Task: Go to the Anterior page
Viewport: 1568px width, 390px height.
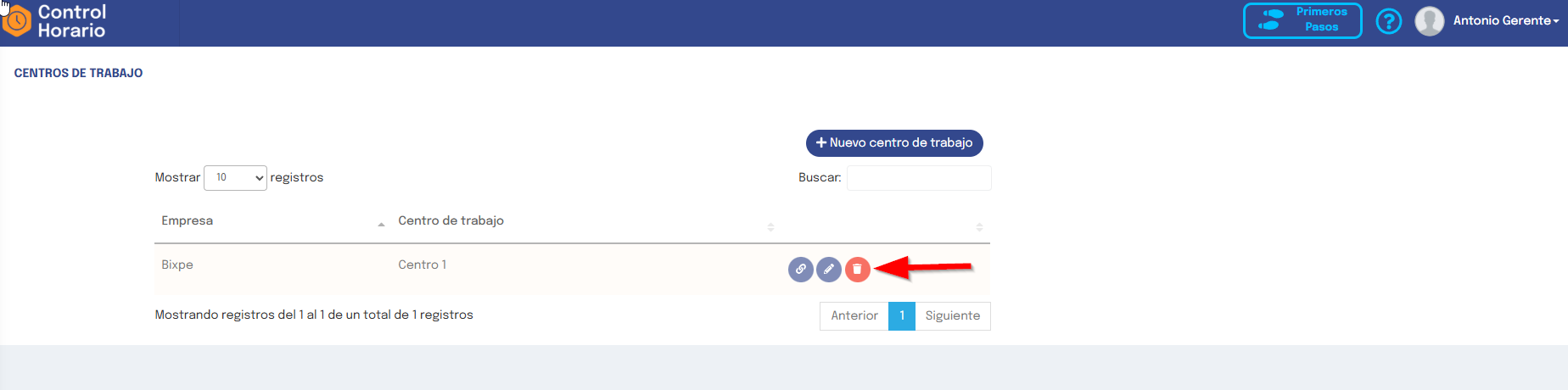Action: pyautogui.click(x=854, y=316)
